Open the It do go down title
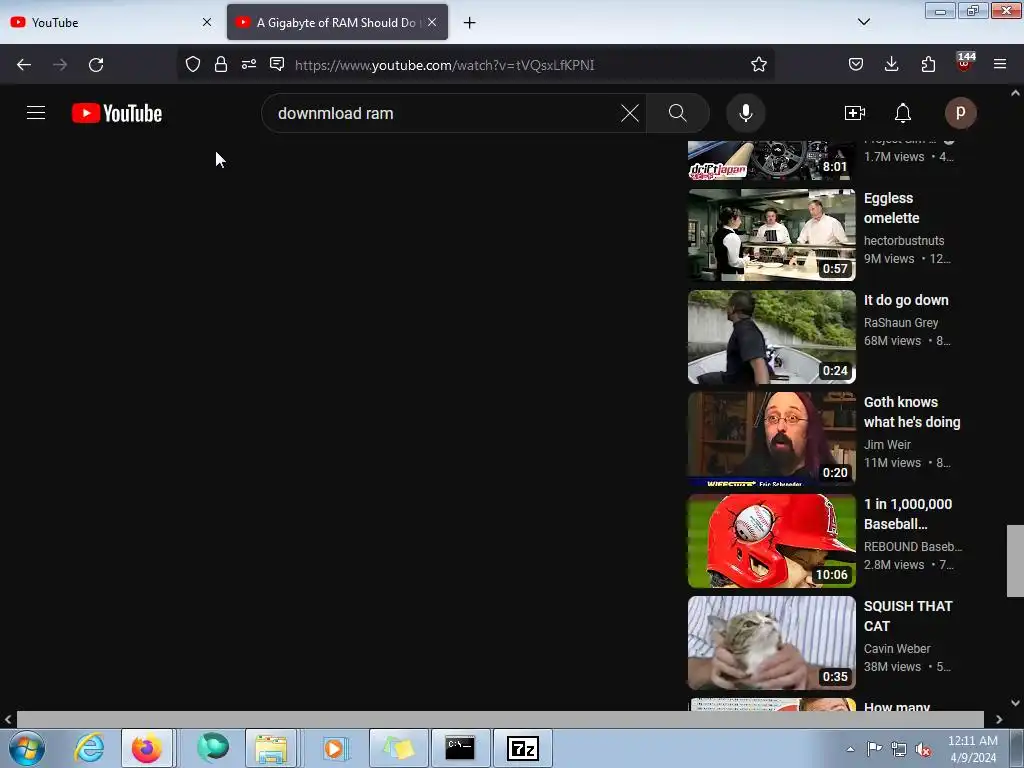The width and height of the screenshot is (1024, 768). point(906,300)
